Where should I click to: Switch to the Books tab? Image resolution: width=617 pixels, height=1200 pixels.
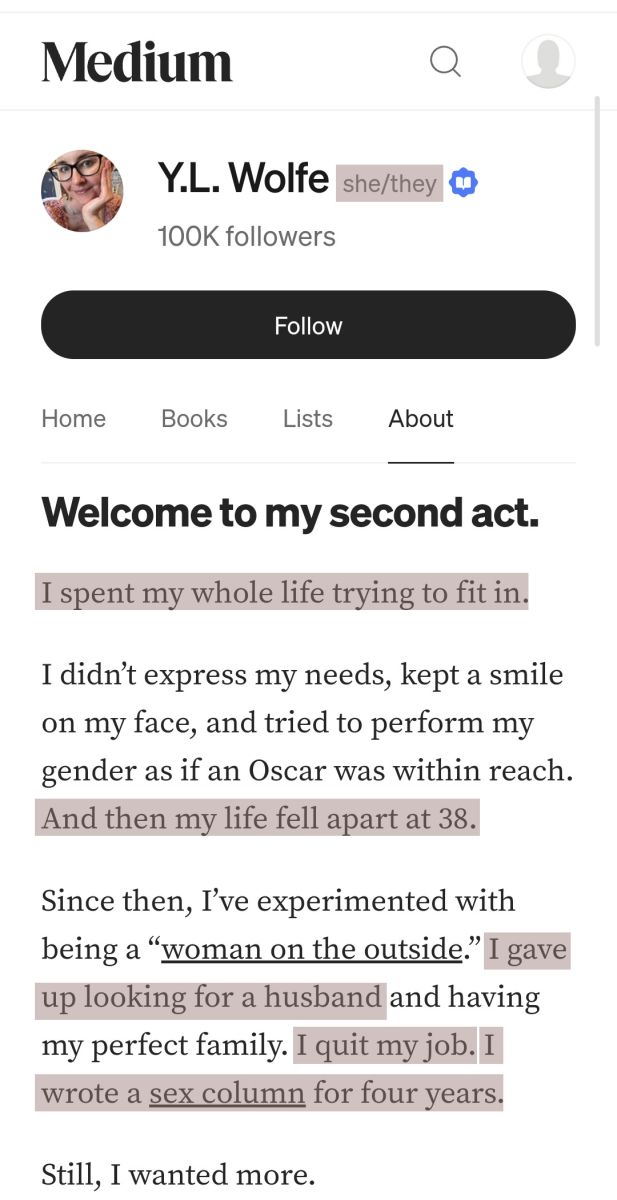point(194,419)
